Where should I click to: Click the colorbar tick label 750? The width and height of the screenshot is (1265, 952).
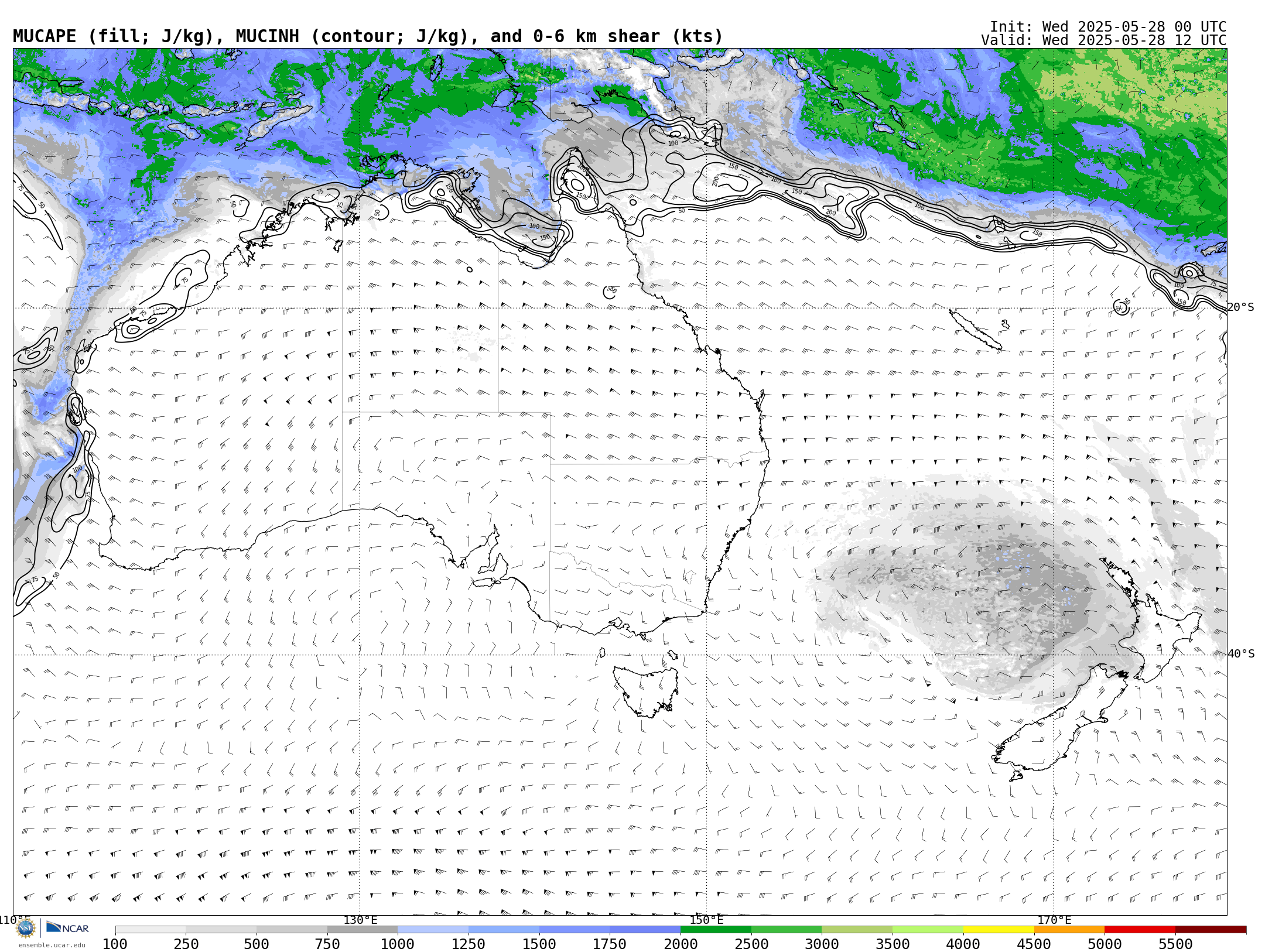click(x=327, y=944)
